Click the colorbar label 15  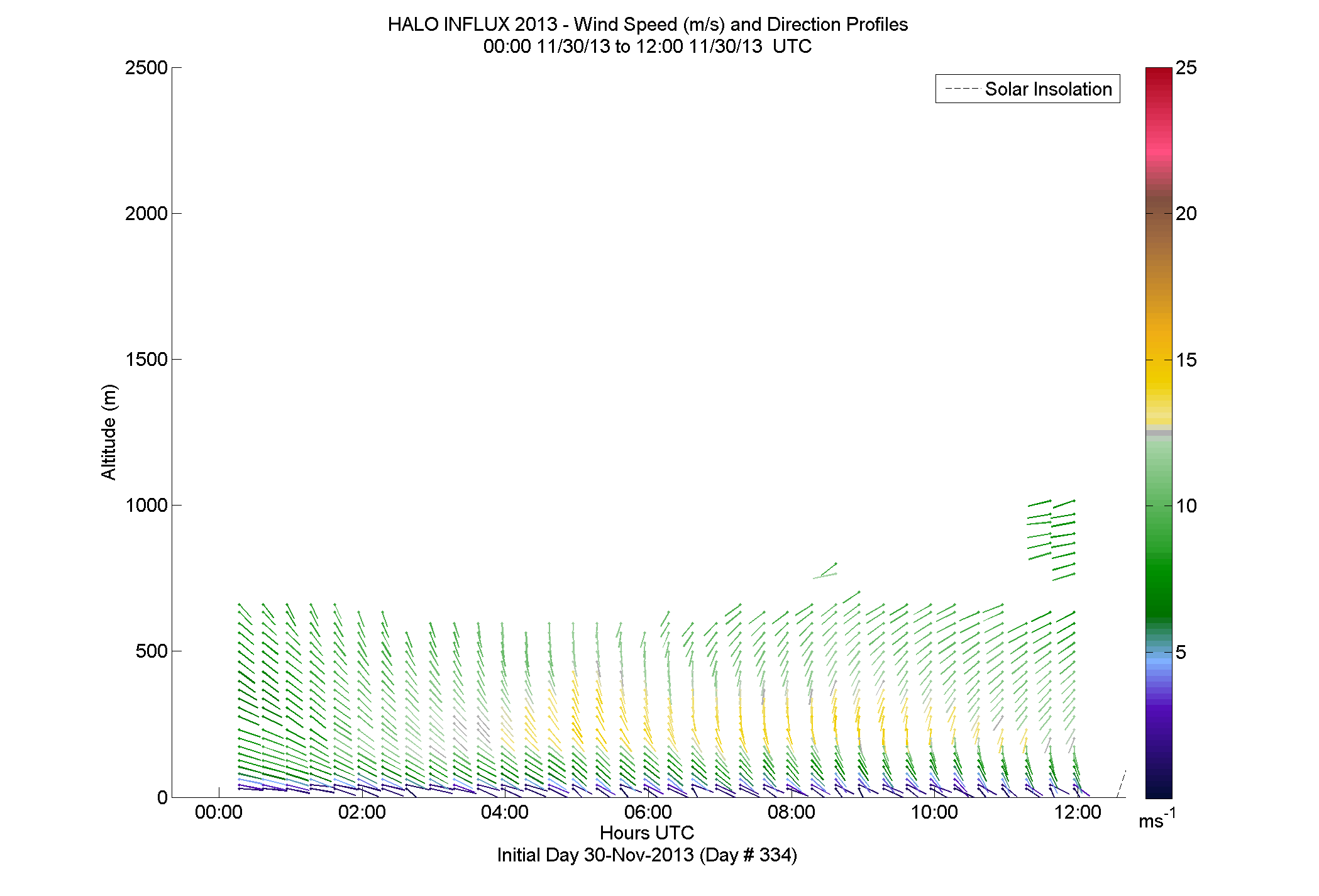(1186, 360)
